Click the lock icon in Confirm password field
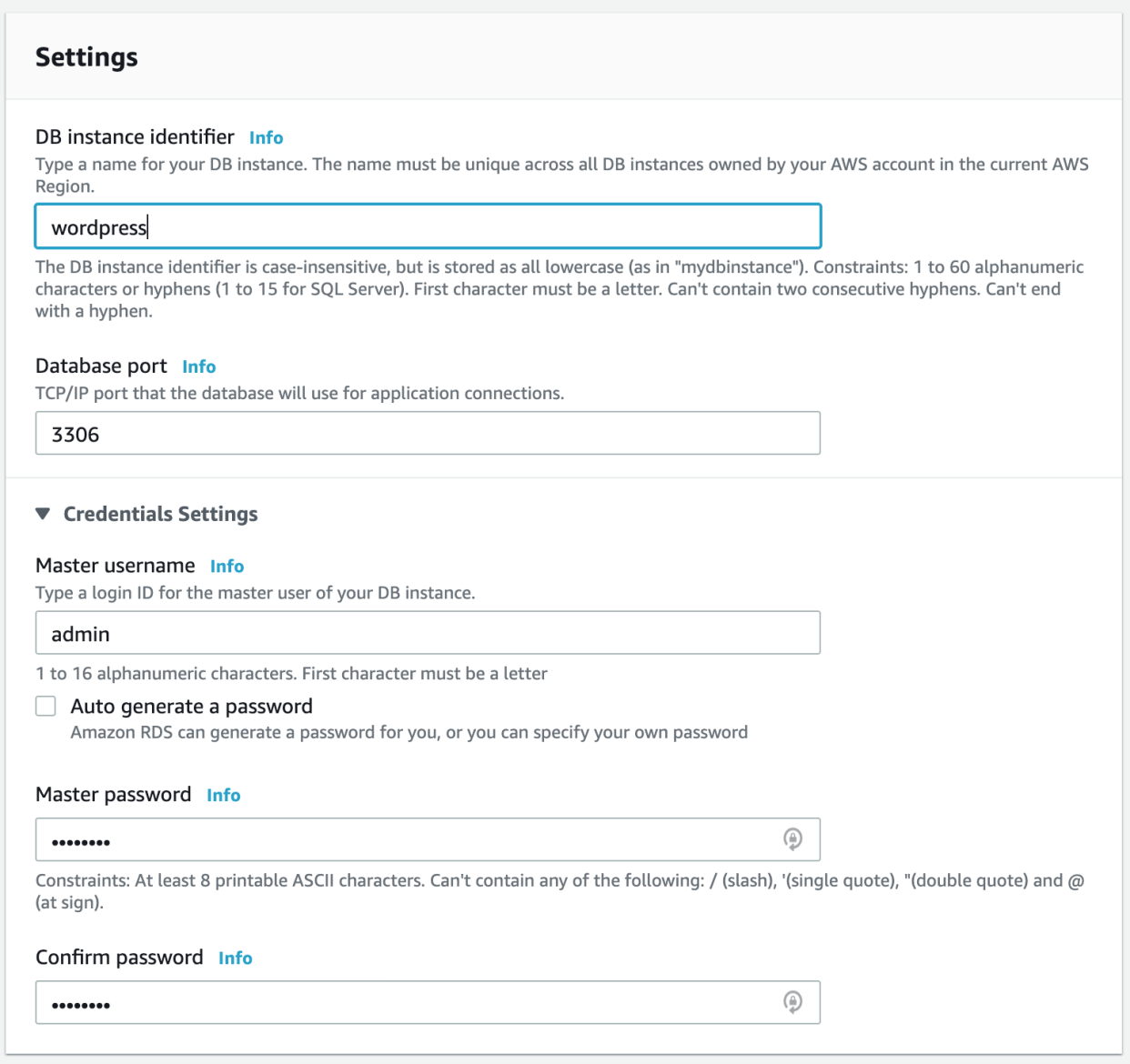The height and width of the screenshot is (1064, 1130). point(792,1002)
